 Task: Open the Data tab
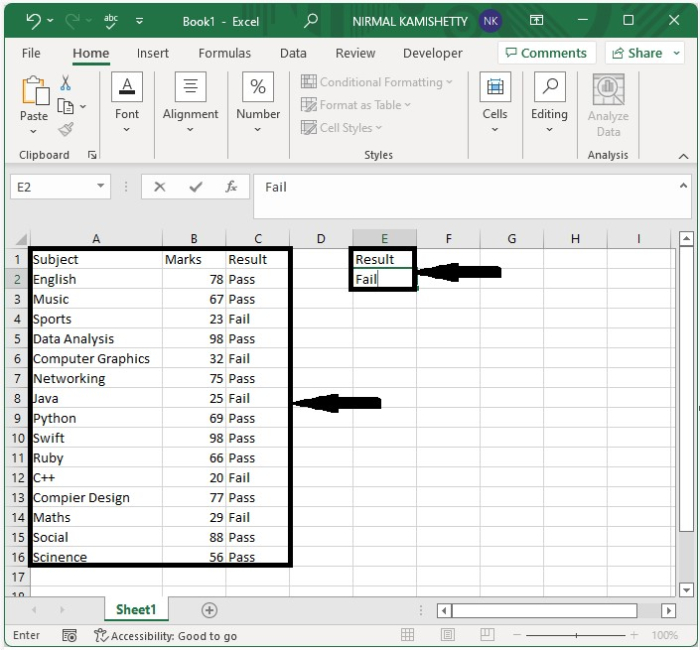(293, 53)
